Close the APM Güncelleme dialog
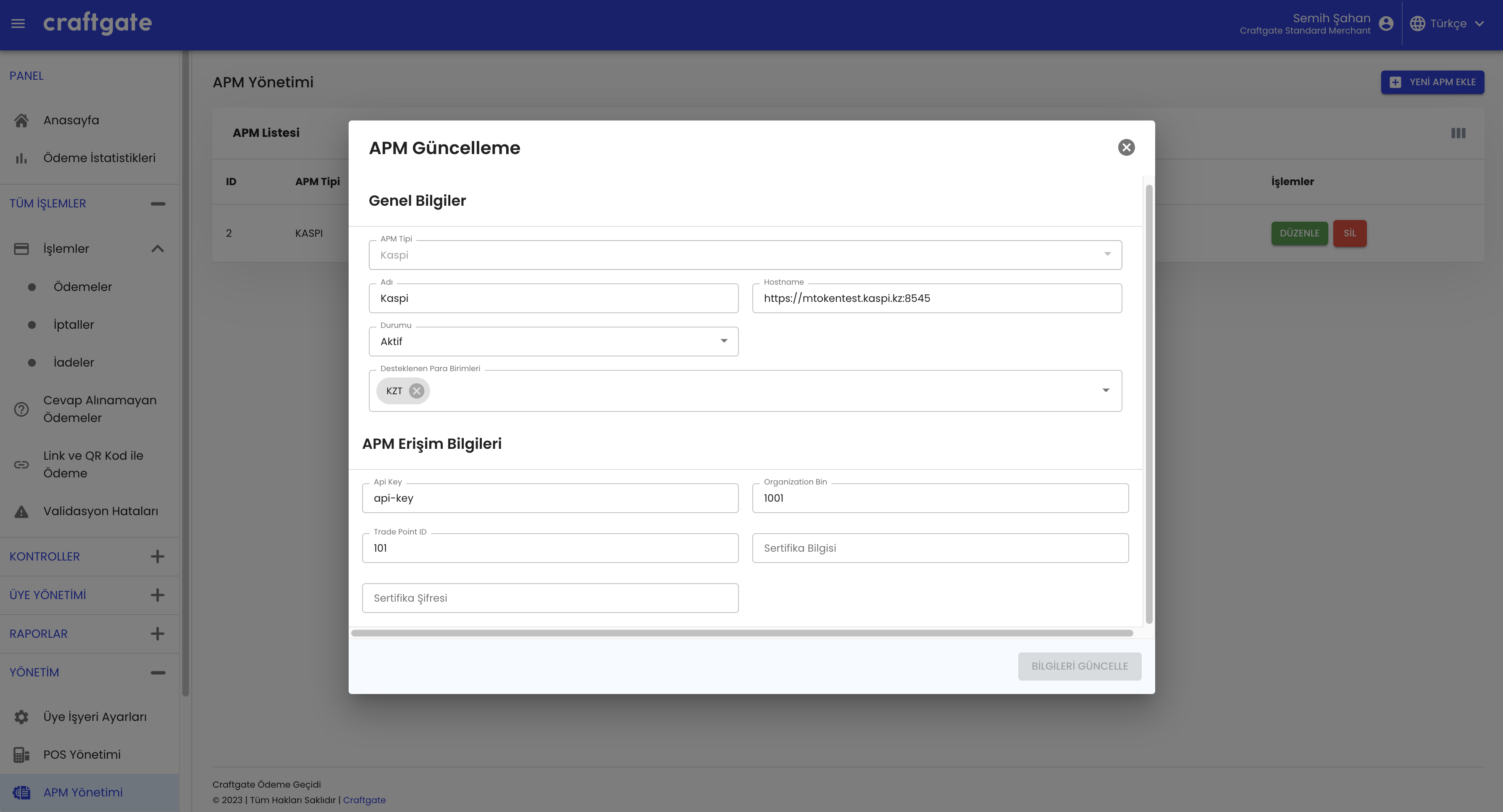Image resolution: width=1503 pixels, height=812 pixels. [1126, 148]
